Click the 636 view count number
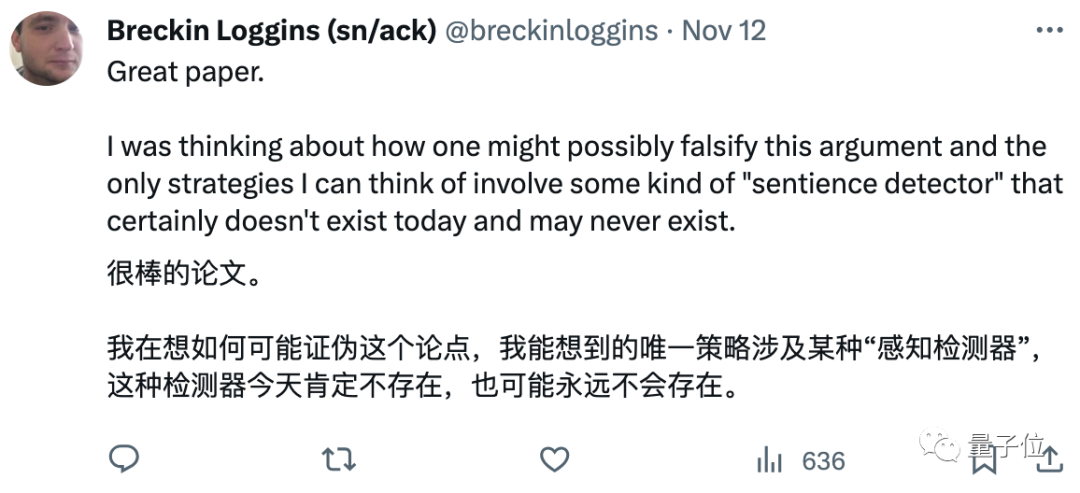1080x493 pixels. 823,461
